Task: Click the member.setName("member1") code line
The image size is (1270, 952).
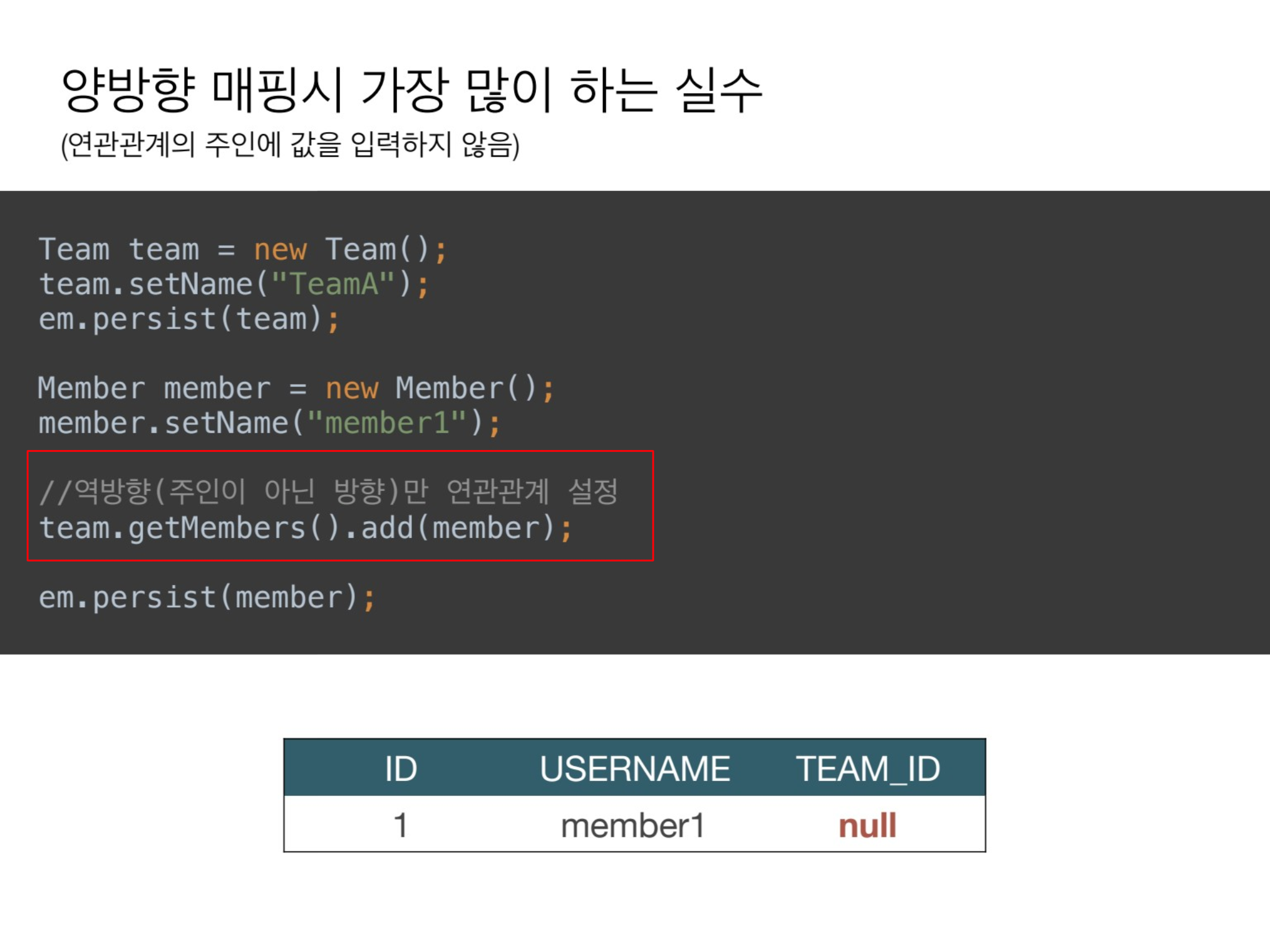Action: pos(269,423)
